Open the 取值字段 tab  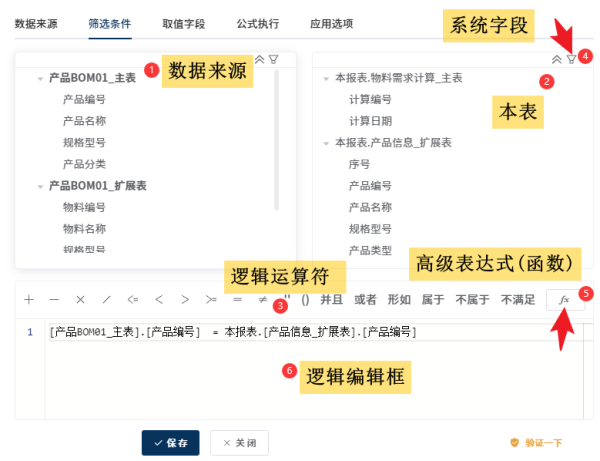(x=184, y=24)
